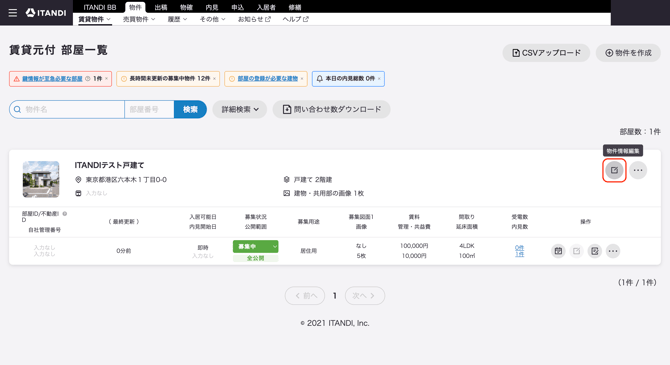The height and width of the screenshot is (365, 670).
Task: Click the 0件 link in the 反響数 column
Action: pos(519,247)
